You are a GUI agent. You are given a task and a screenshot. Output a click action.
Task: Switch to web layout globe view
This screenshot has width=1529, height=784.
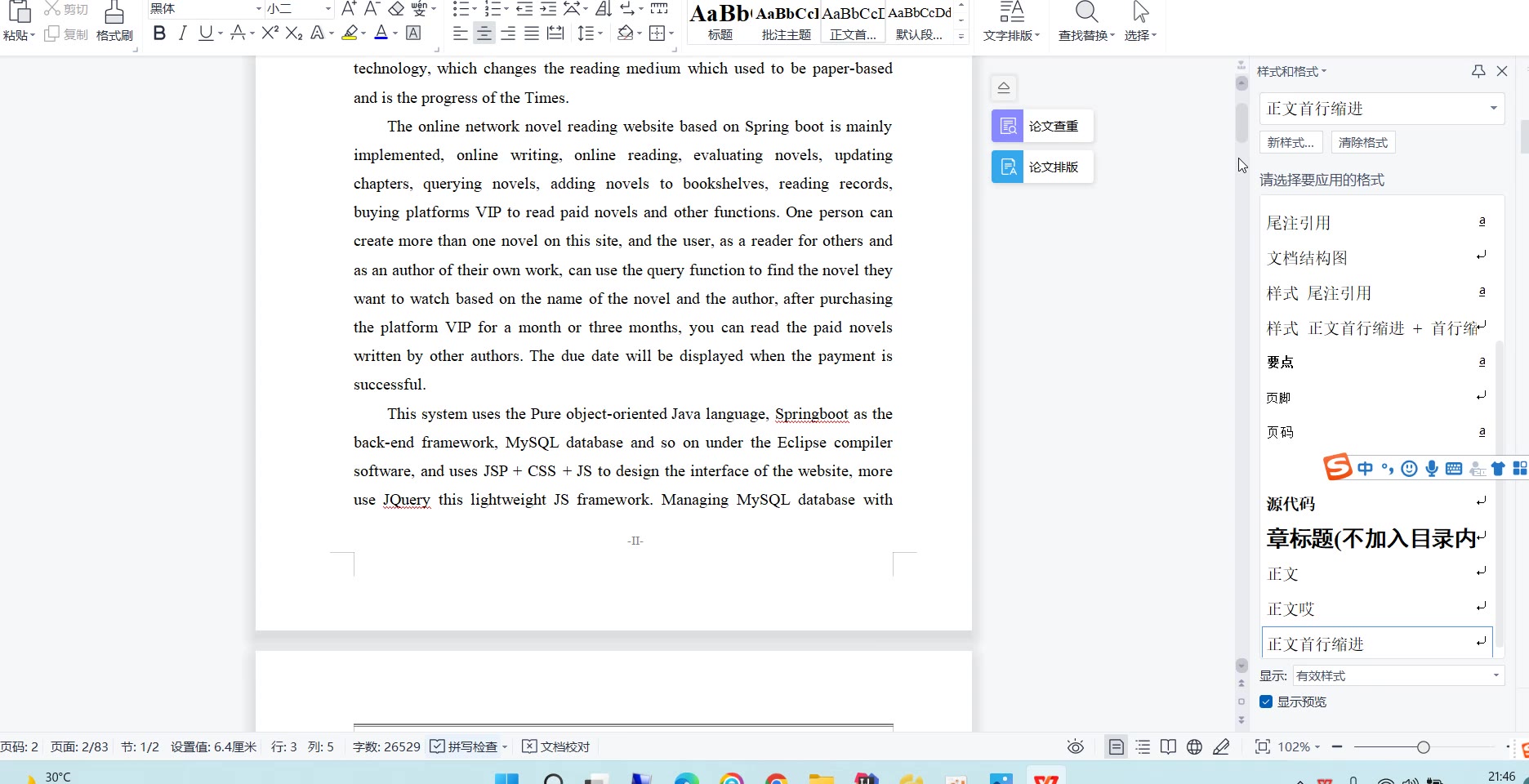(1194, 746)
